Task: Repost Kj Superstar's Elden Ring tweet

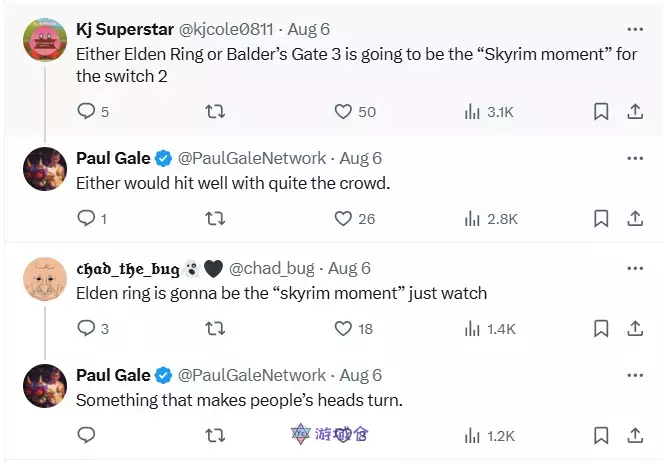Action: (x=214, y=111)
